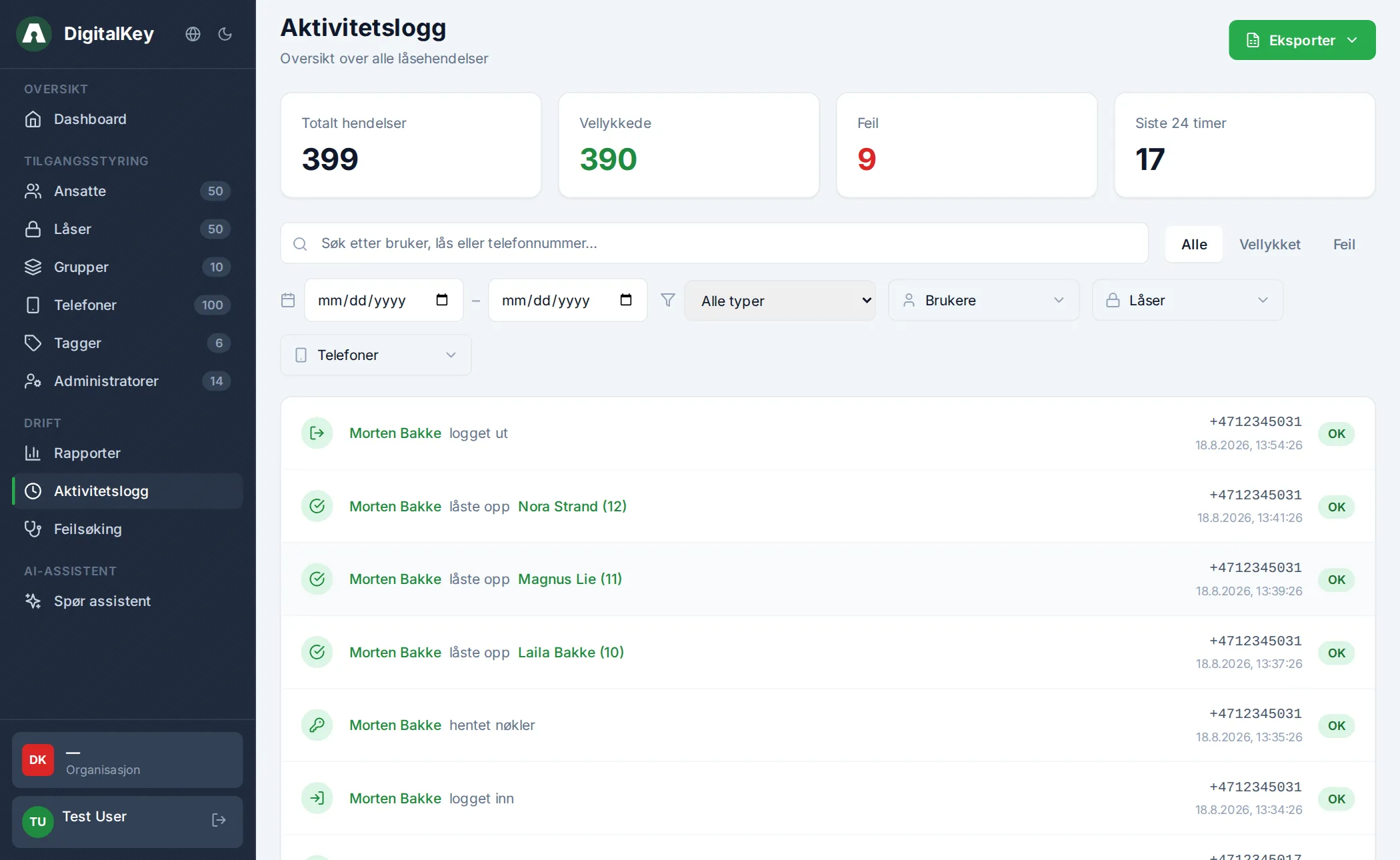
Task: Select the Feil filter tab
Action: pos(1344,245)
